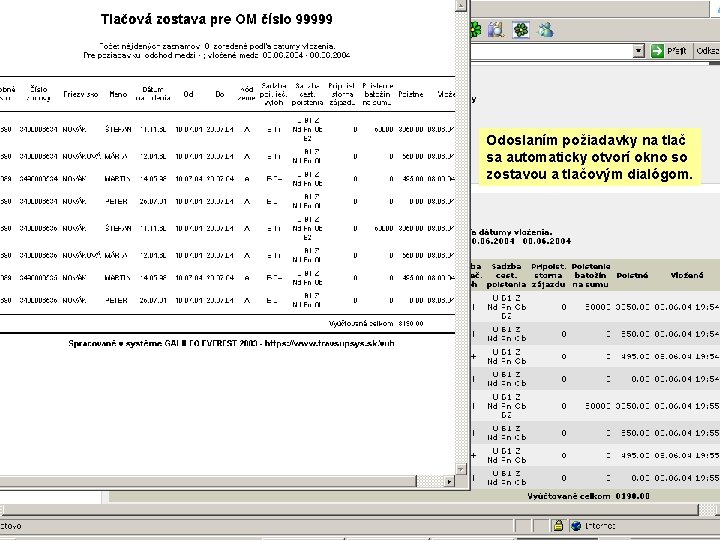This screenshot has height=540, width=720.
Task: Click the highlighted ICQ flower icon
Action: [x=521, y=30]
